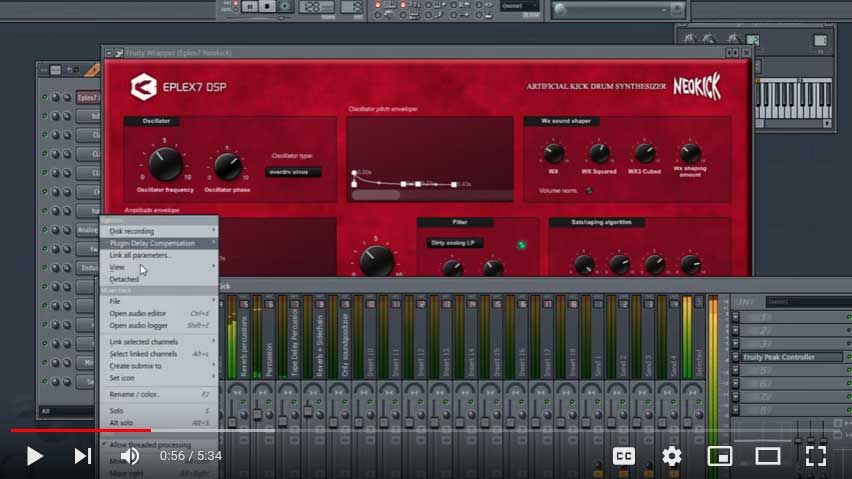Toggle green mute LED on Eplex7 channel
This screenshot has height=479, width=852.
coord(45,97)
